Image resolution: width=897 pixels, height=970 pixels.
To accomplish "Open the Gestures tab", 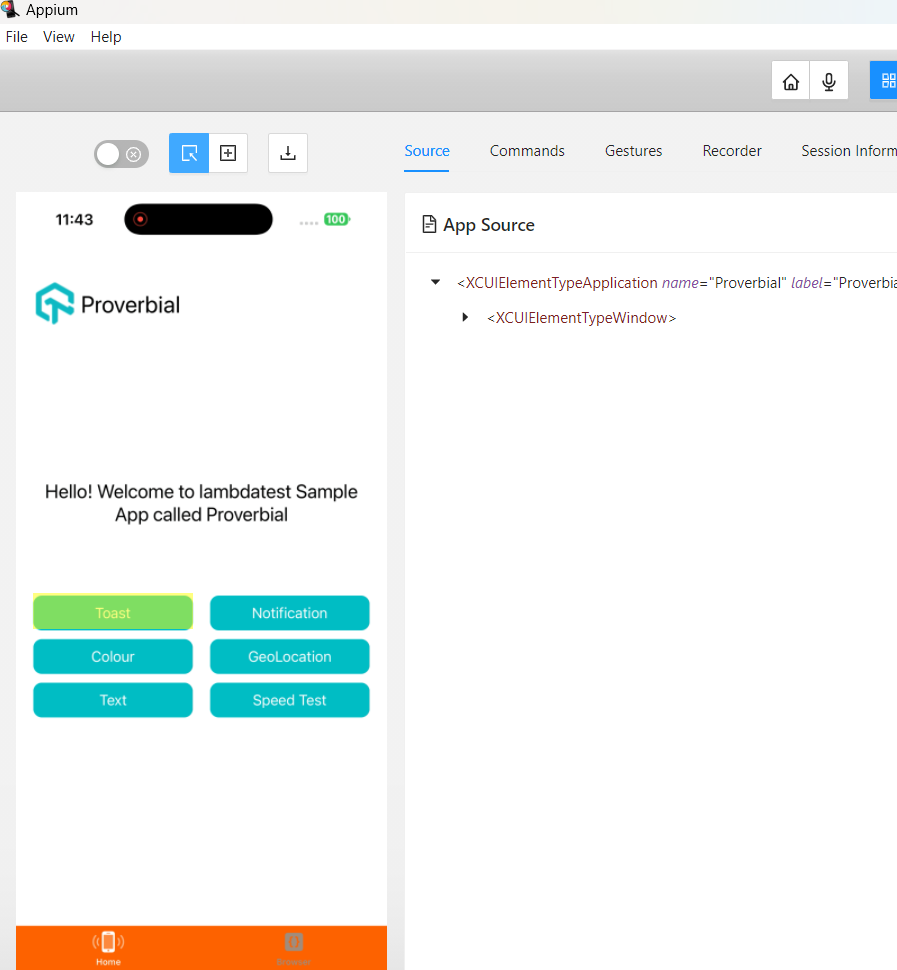I will pos(633,151).
